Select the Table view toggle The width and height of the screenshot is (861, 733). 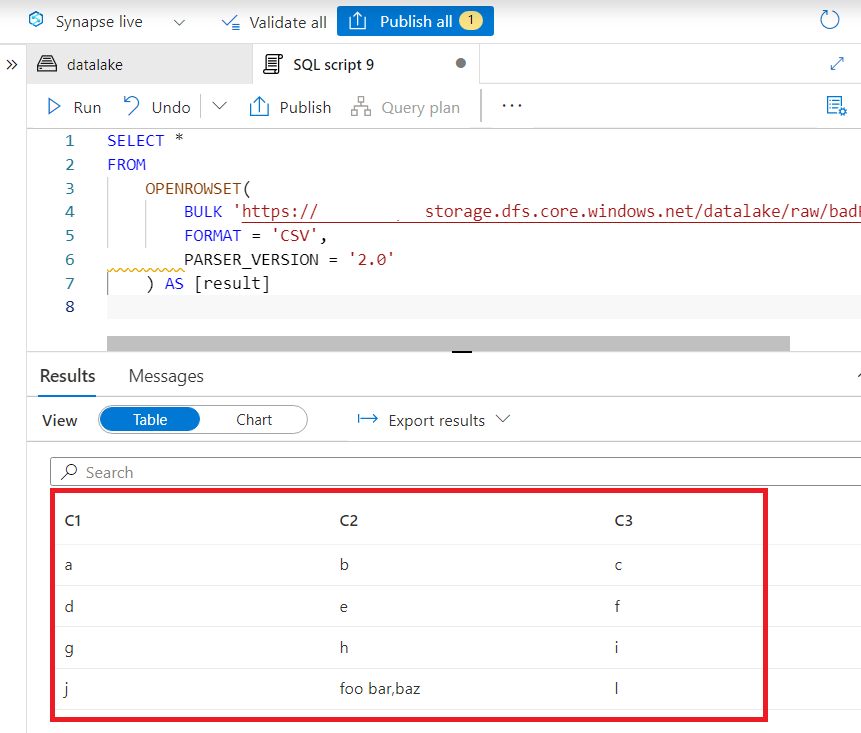point(150,419)
